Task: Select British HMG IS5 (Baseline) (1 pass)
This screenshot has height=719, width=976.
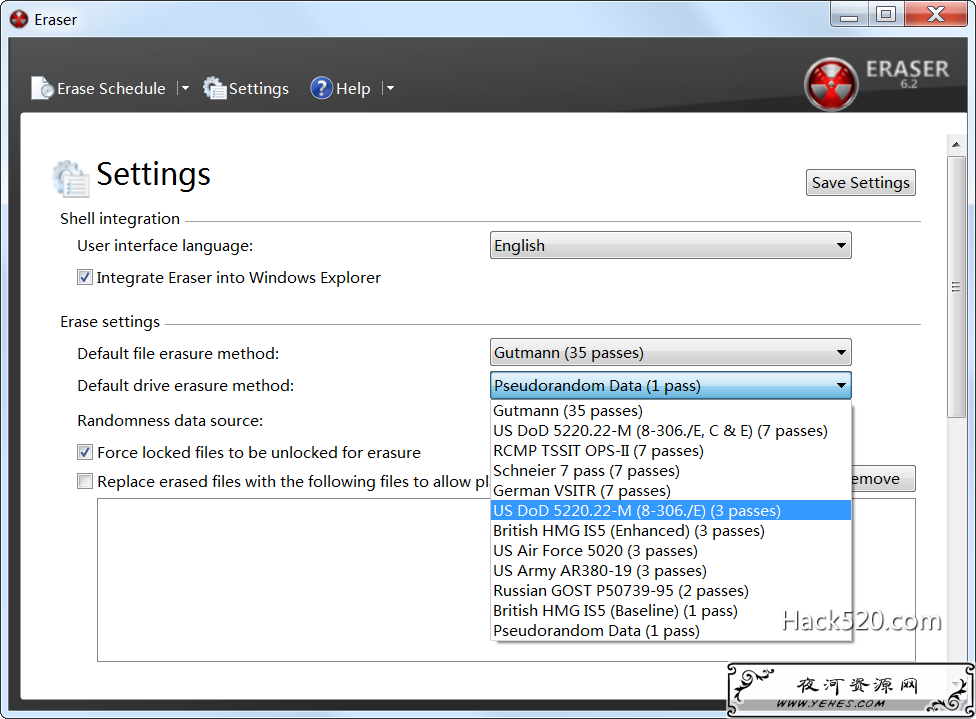Action: [x=670, y=611]
